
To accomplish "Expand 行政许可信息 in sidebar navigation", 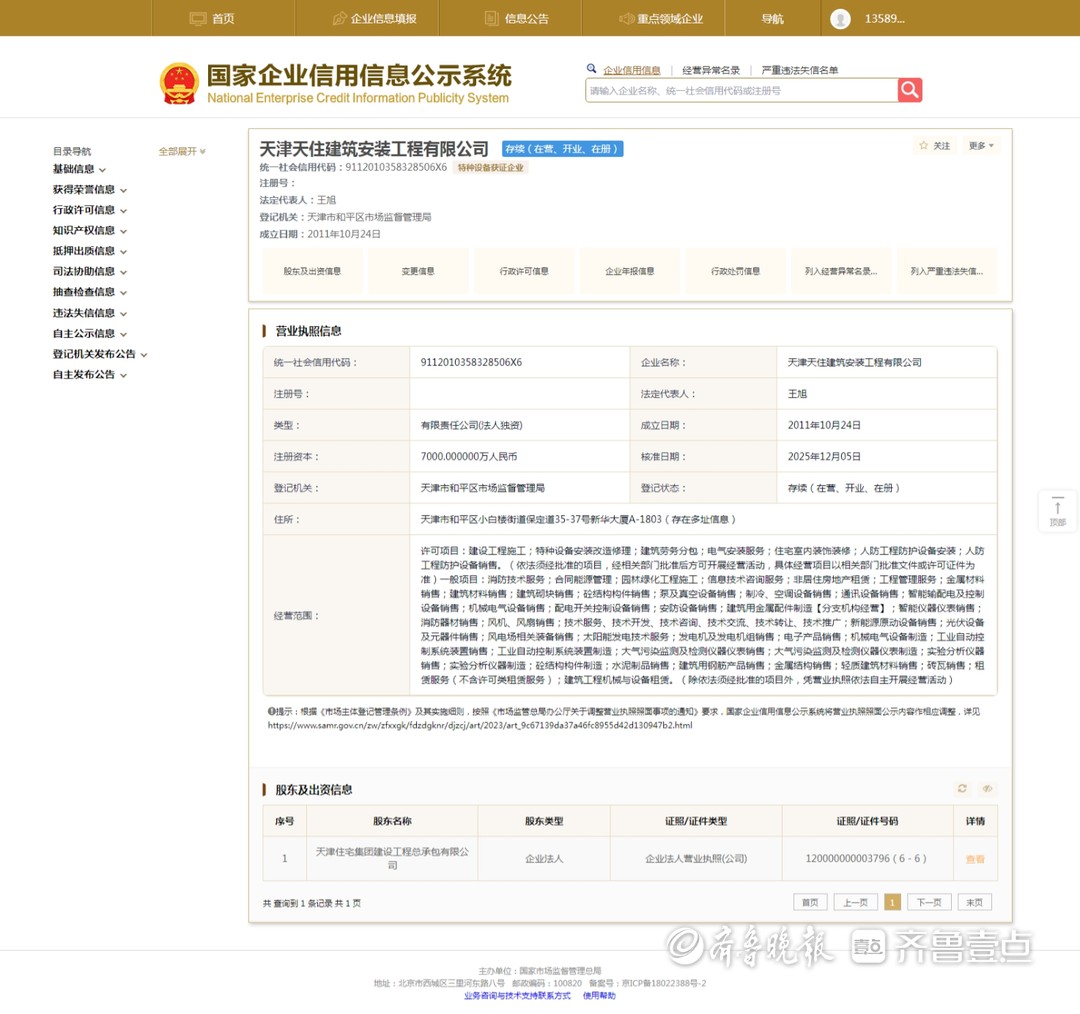I will click(x=90, y=210).
